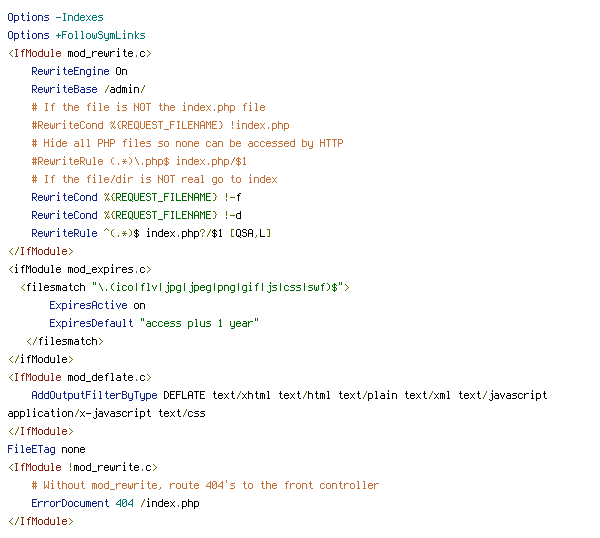Click the commented RewriteRule index.php/$1 line

[x=139, y=161]
